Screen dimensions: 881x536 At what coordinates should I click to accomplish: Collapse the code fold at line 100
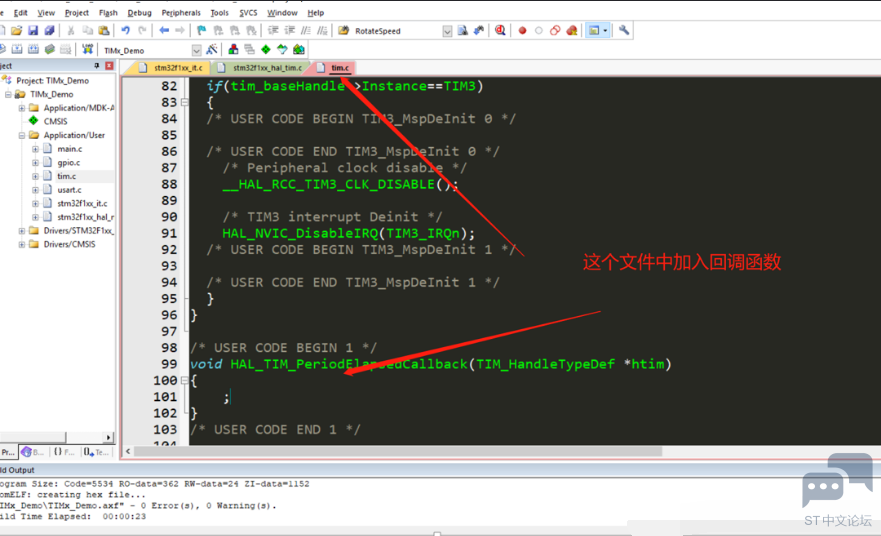(x=184, y=380)
